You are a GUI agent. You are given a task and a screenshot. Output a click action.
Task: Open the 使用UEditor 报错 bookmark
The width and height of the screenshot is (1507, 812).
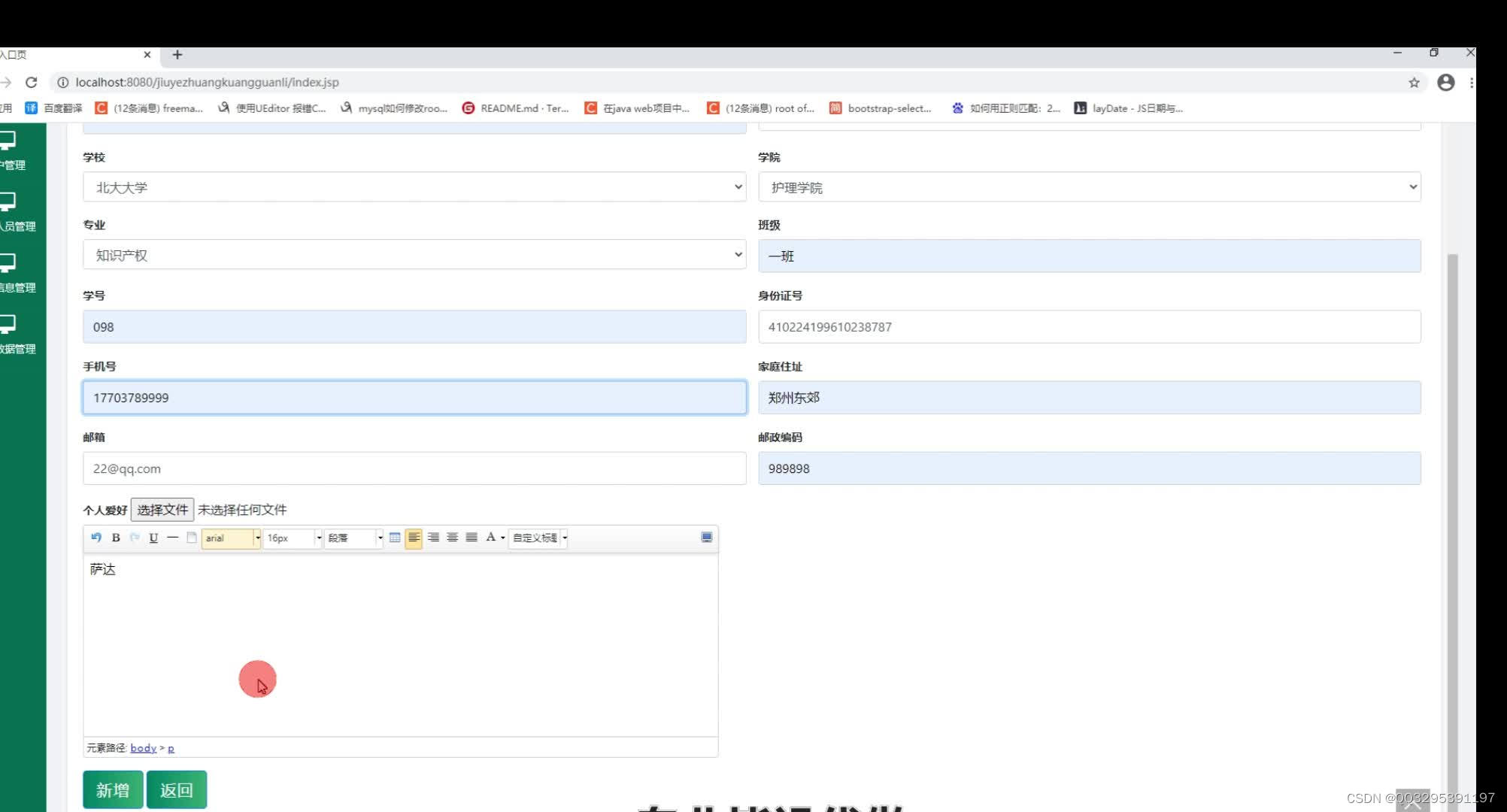271,108
